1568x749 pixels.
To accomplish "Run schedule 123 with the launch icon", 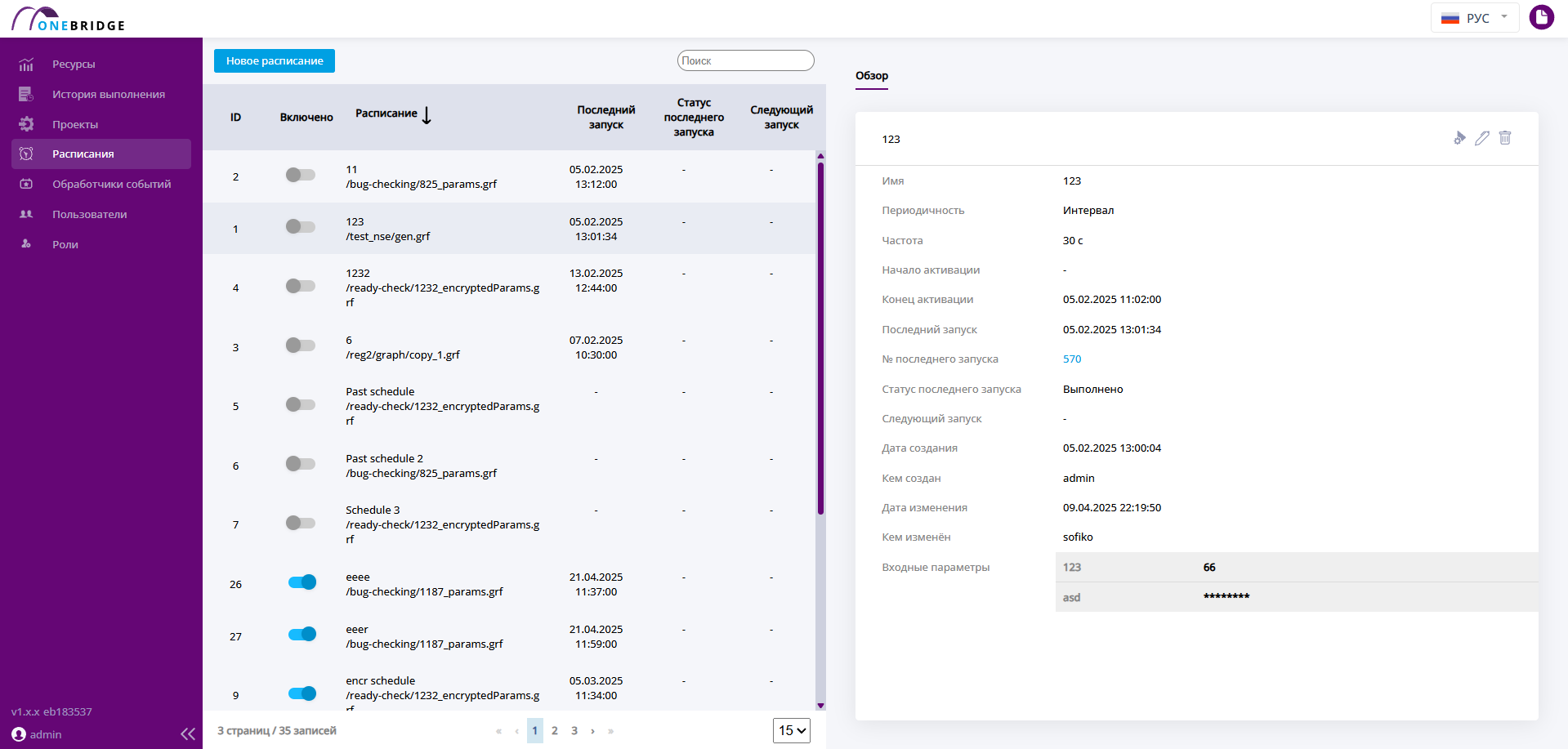I will (x=1459, y=138).
